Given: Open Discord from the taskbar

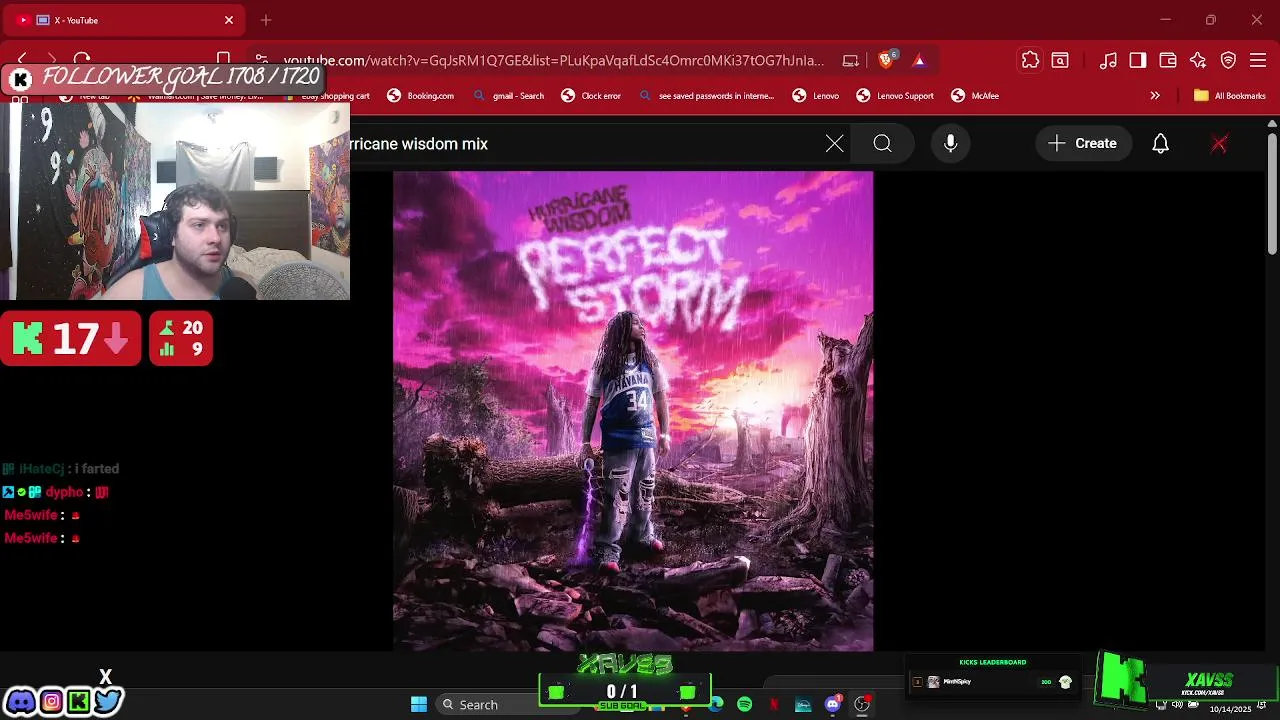Looking at the screenshot, I should click(x=832, y=704).
